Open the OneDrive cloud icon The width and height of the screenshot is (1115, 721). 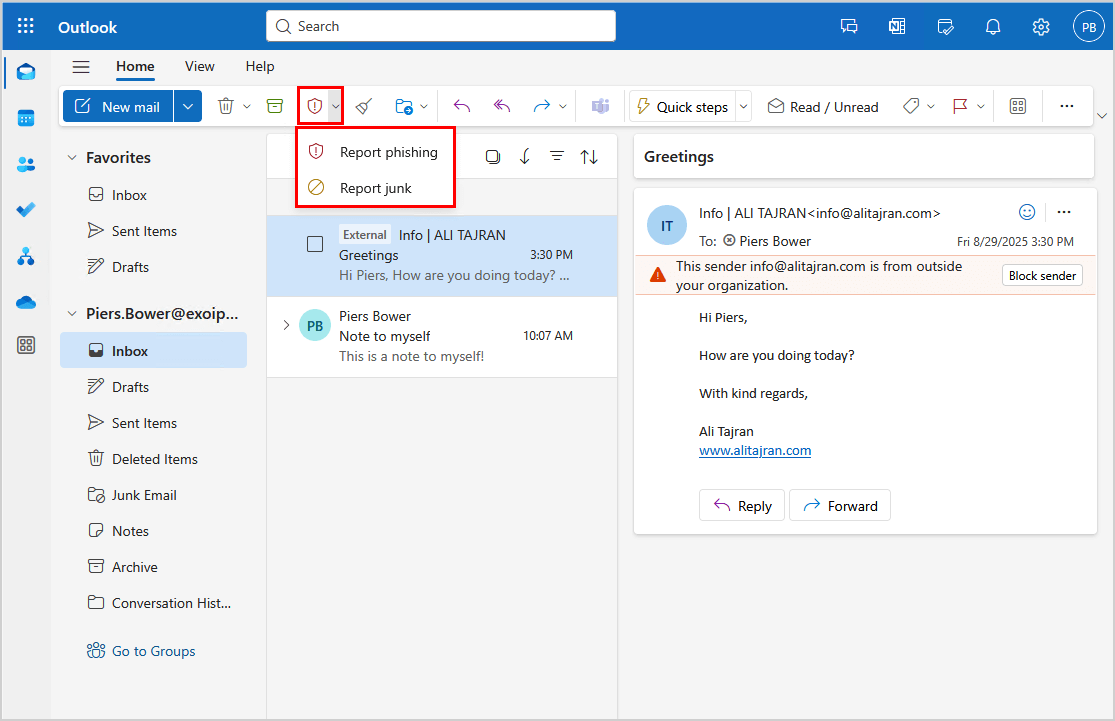pyautogui.click(x=26, y=301)
